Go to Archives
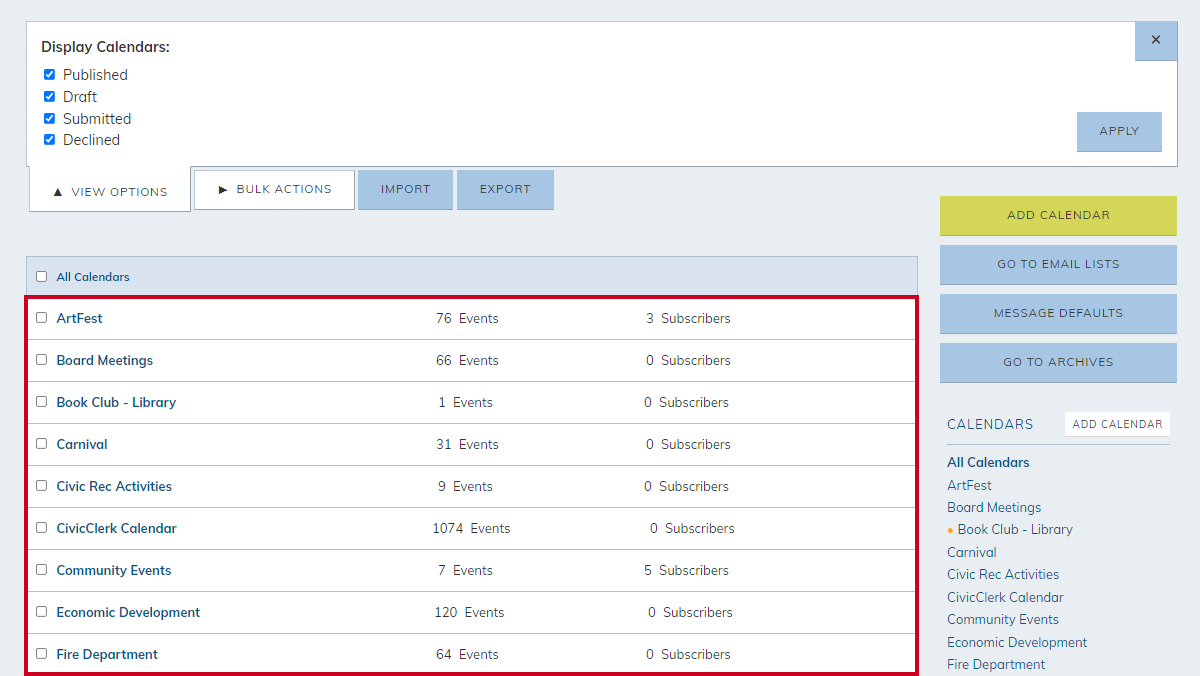 coord(1058,362)
